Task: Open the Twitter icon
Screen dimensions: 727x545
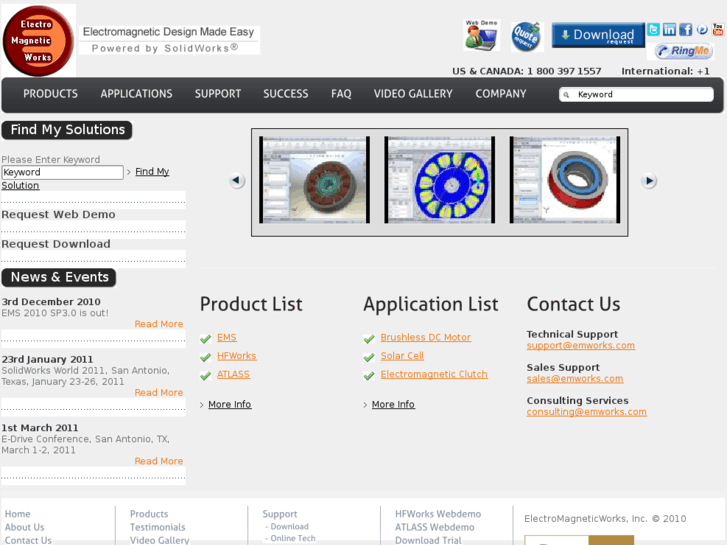Action: 653,30
